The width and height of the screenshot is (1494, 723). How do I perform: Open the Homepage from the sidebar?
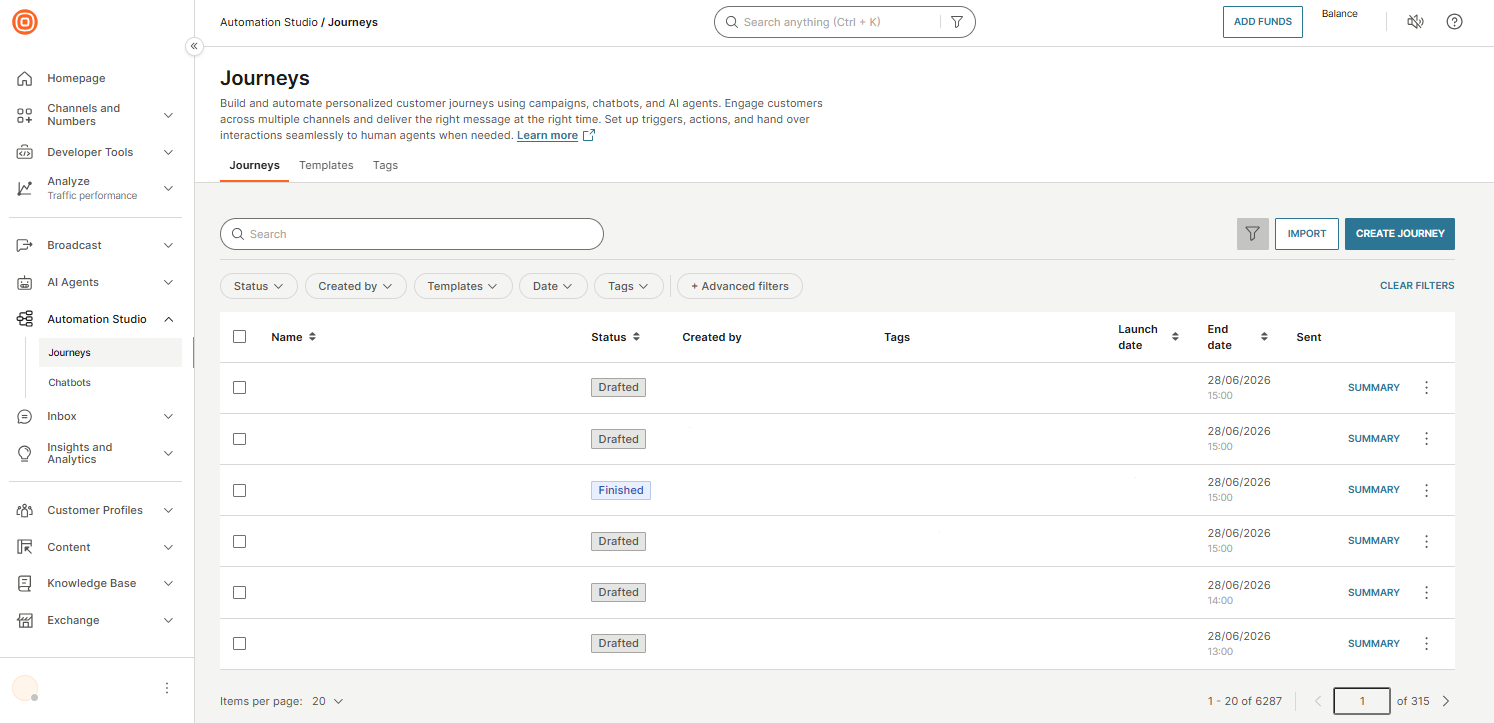point(75,78)
